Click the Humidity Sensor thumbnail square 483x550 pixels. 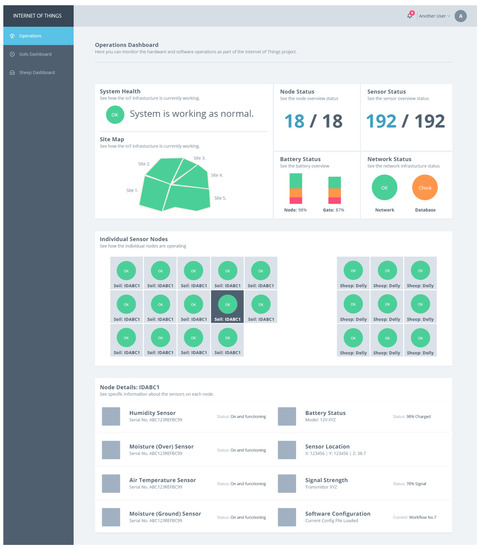click(111, 416)
